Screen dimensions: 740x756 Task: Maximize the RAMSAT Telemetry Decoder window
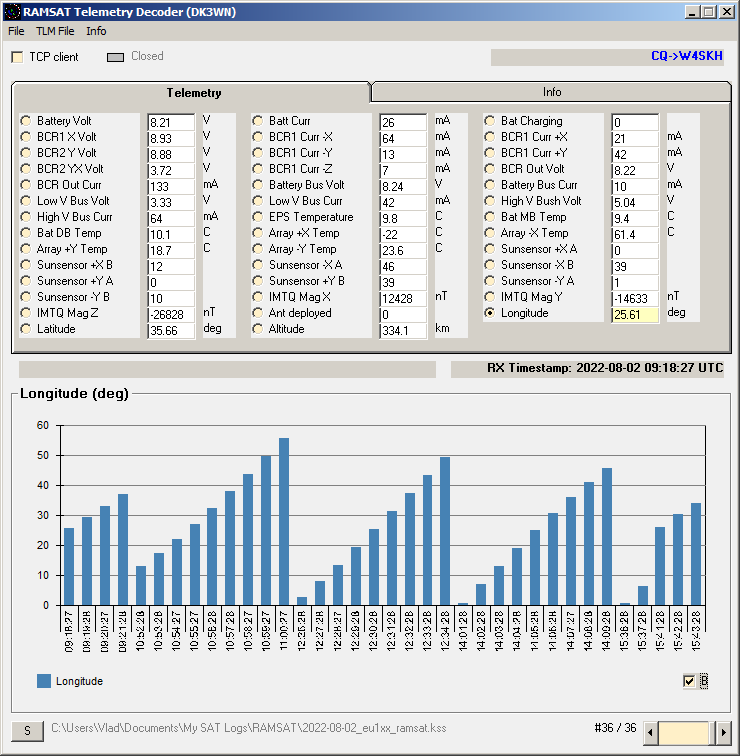(709, 12)
